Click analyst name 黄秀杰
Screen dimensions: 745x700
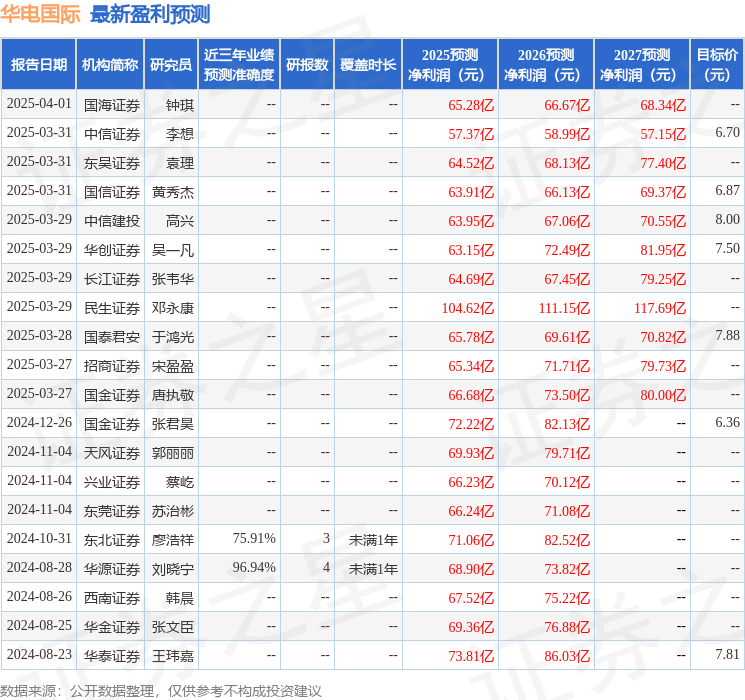click(x=173, y=192)
